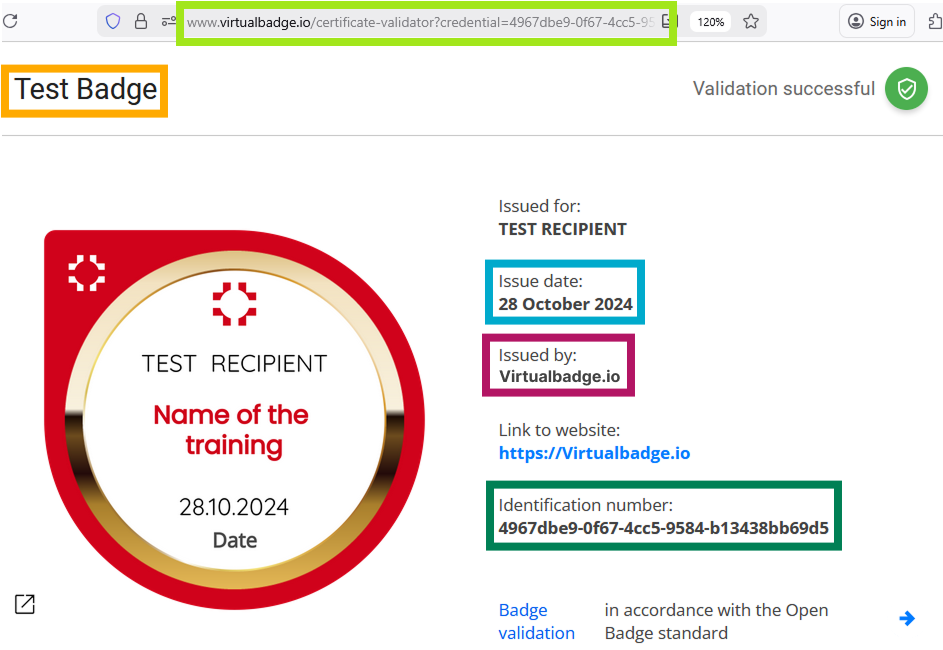The height and width of the screenshot is (650, 943).
Task: Select the Test Badge heading text
Action: [x=85, y=89]
